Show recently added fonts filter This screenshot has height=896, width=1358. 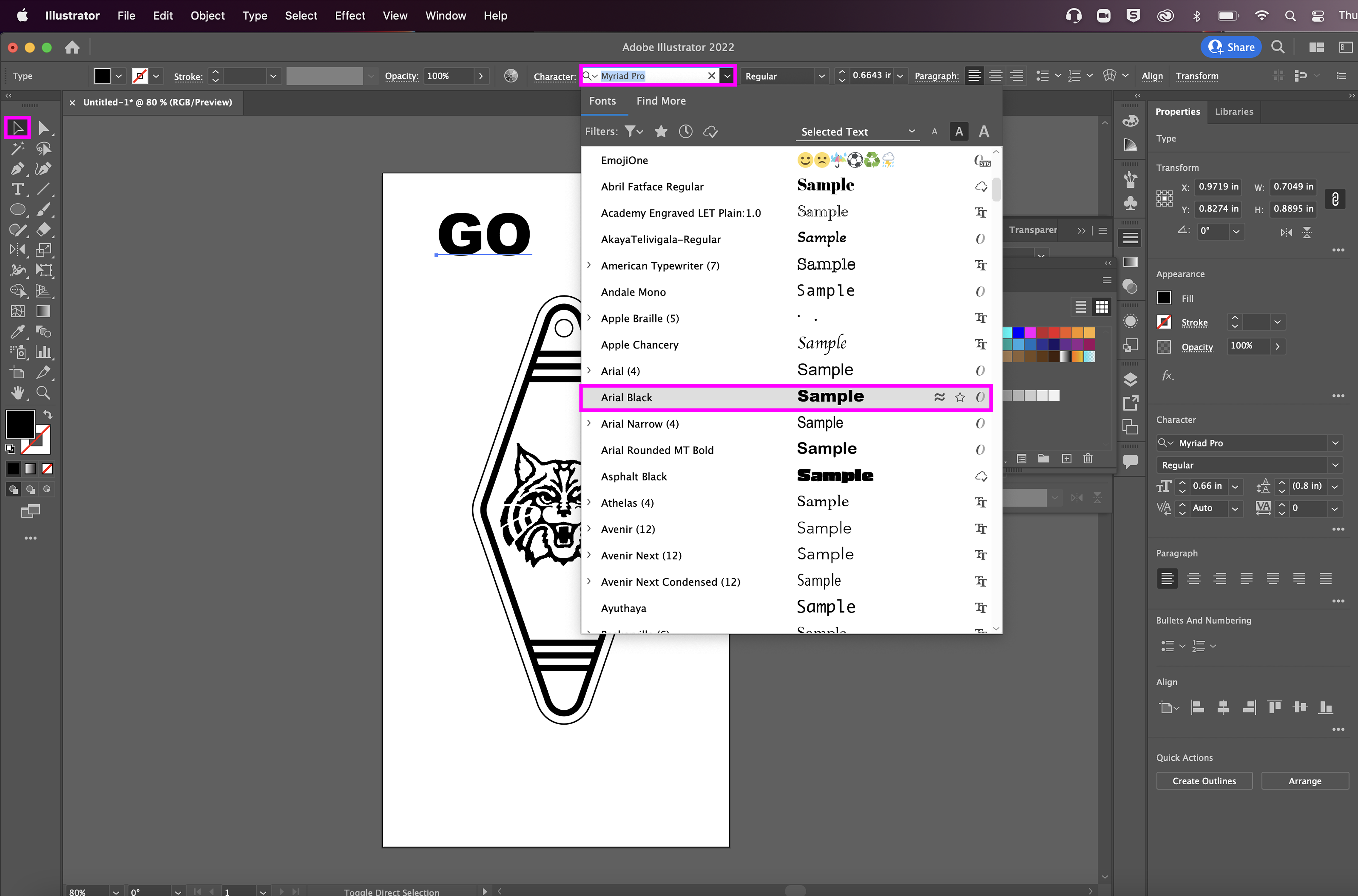(x=685, y=131)
